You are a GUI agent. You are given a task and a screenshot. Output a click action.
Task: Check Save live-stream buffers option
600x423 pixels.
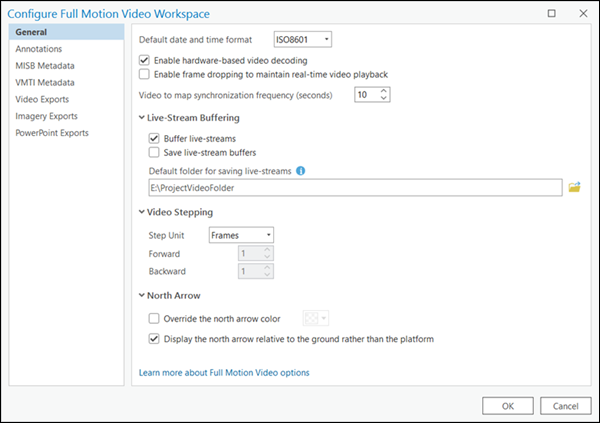154,152
